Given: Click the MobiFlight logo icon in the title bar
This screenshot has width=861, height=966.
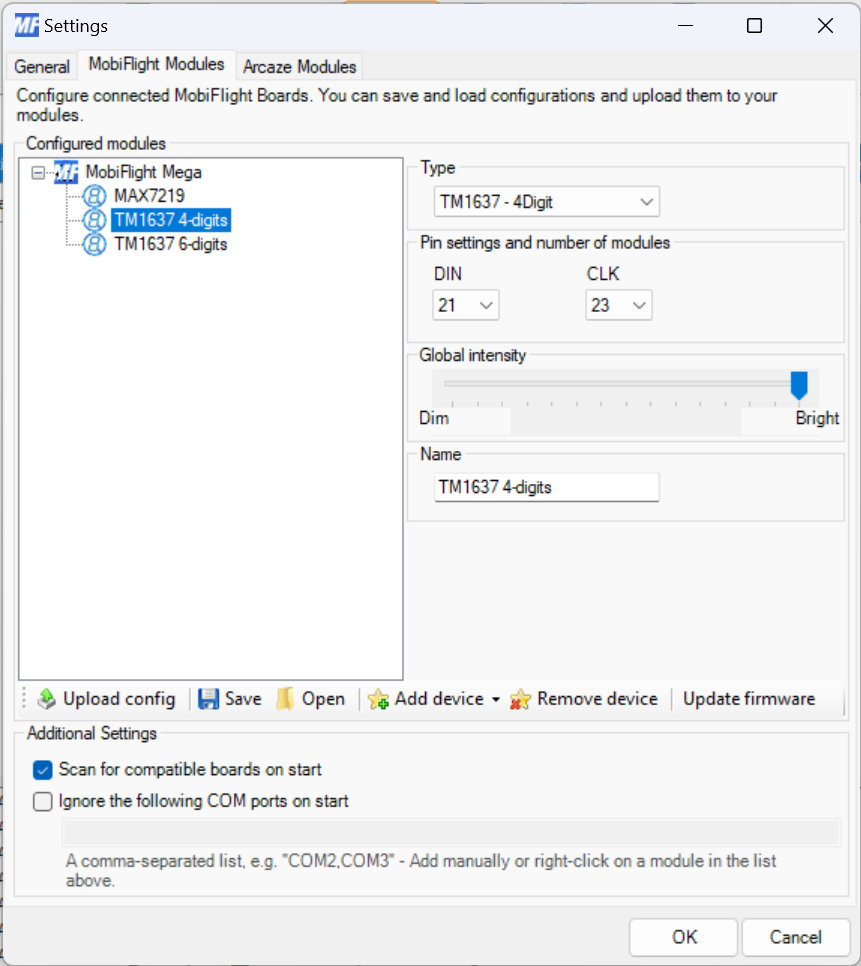Looking at the screenshot, I should [x=26, y=25].
